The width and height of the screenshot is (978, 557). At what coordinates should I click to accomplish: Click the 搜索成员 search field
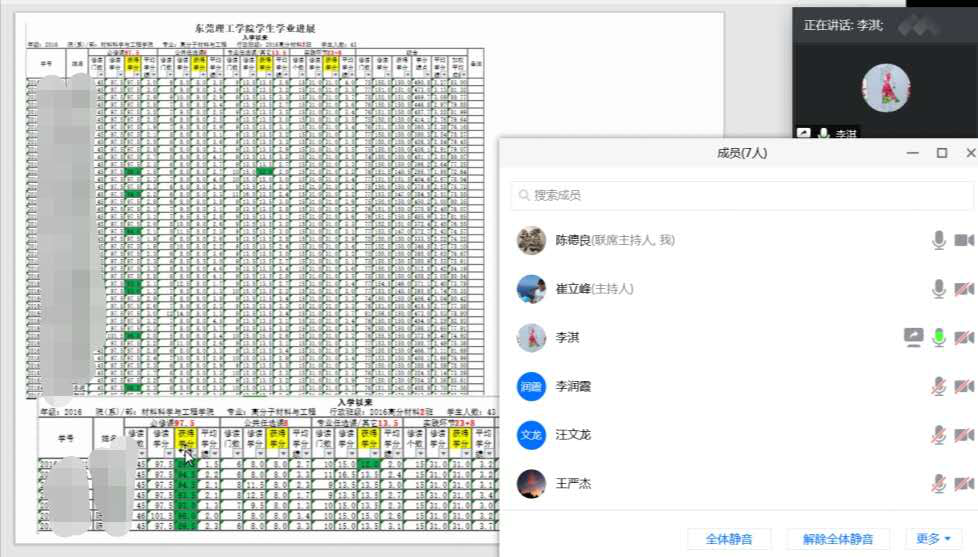coord(740,195)
